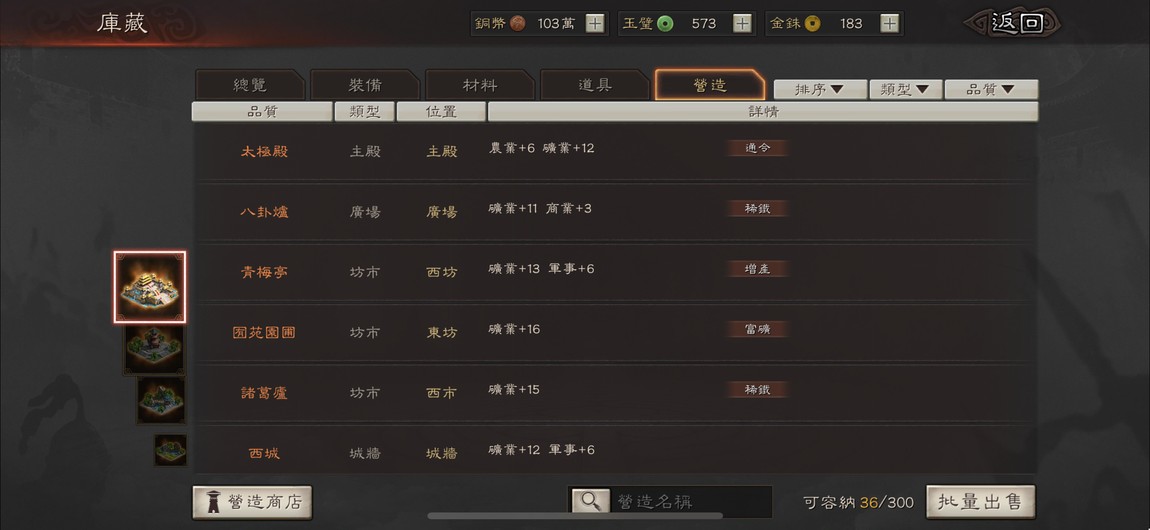1150x530 pixels.
Task: Go to the 總覽 overview tab
Action: (x=249, y=85)
